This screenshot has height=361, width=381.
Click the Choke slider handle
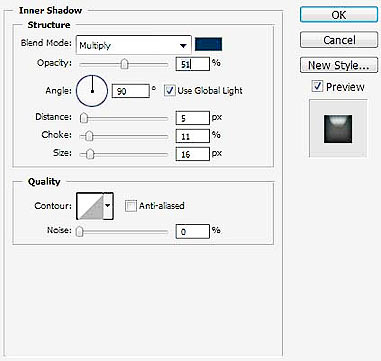point(89,136)
